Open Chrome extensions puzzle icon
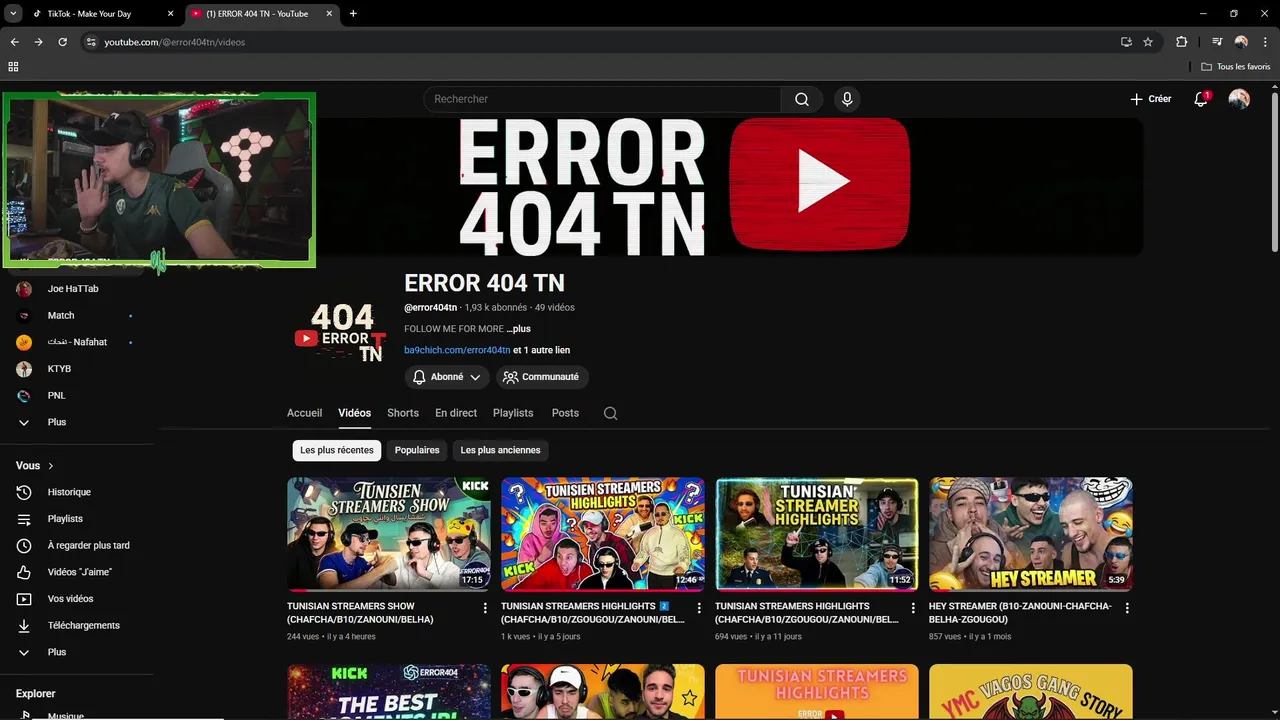1280x720 pixels. click(1181, 42)
